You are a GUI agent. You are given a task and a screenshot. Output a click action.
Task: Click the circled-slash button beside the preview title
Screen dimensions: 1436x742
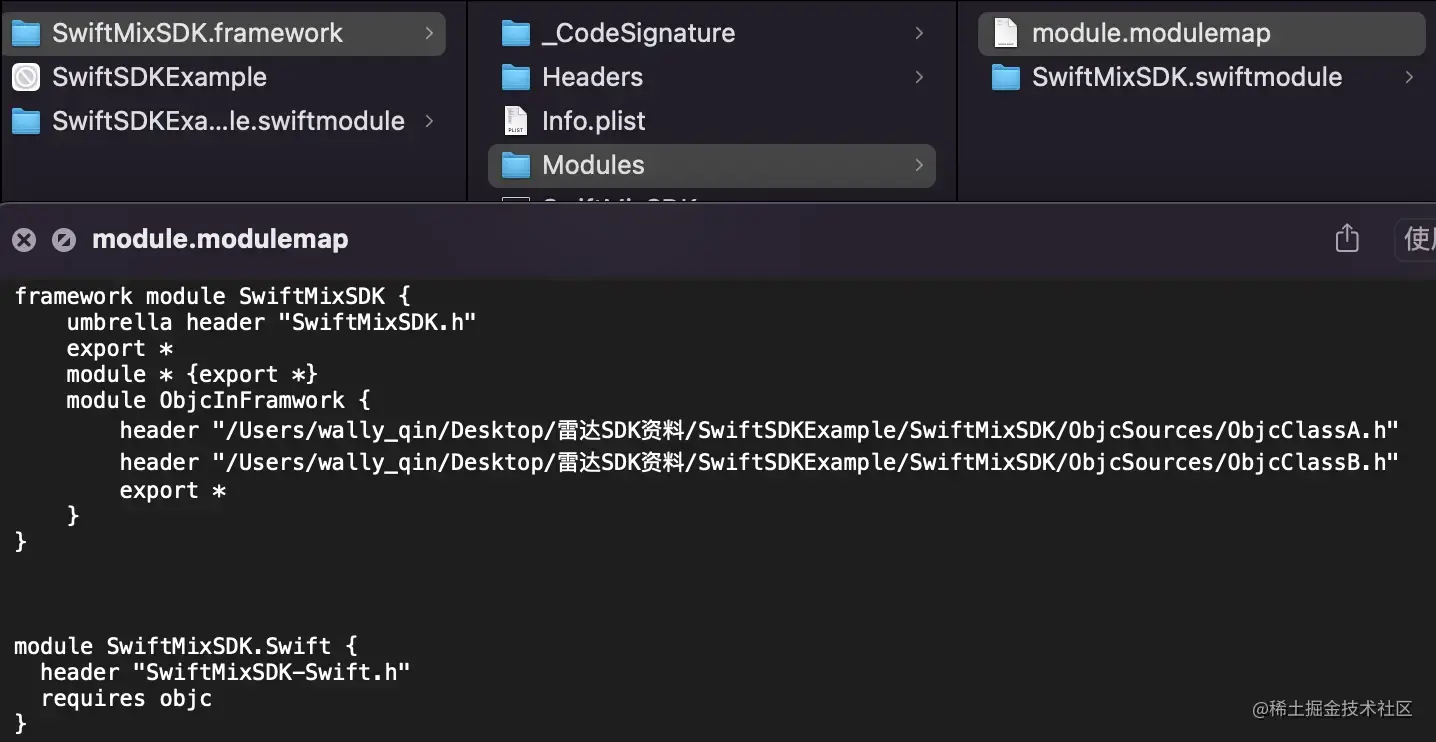click(64, 240)
